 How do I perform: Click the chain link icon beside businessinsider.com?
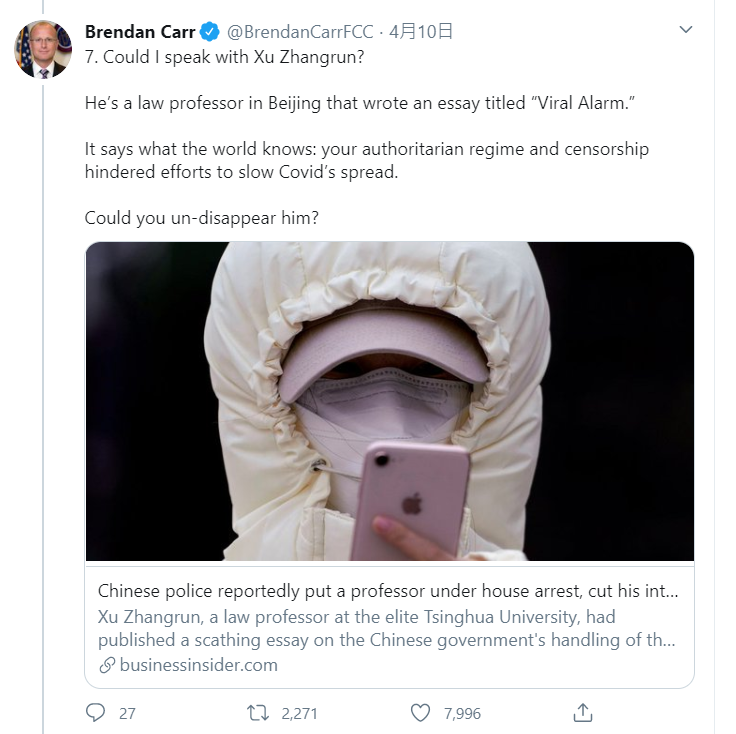tap(107, 665)
